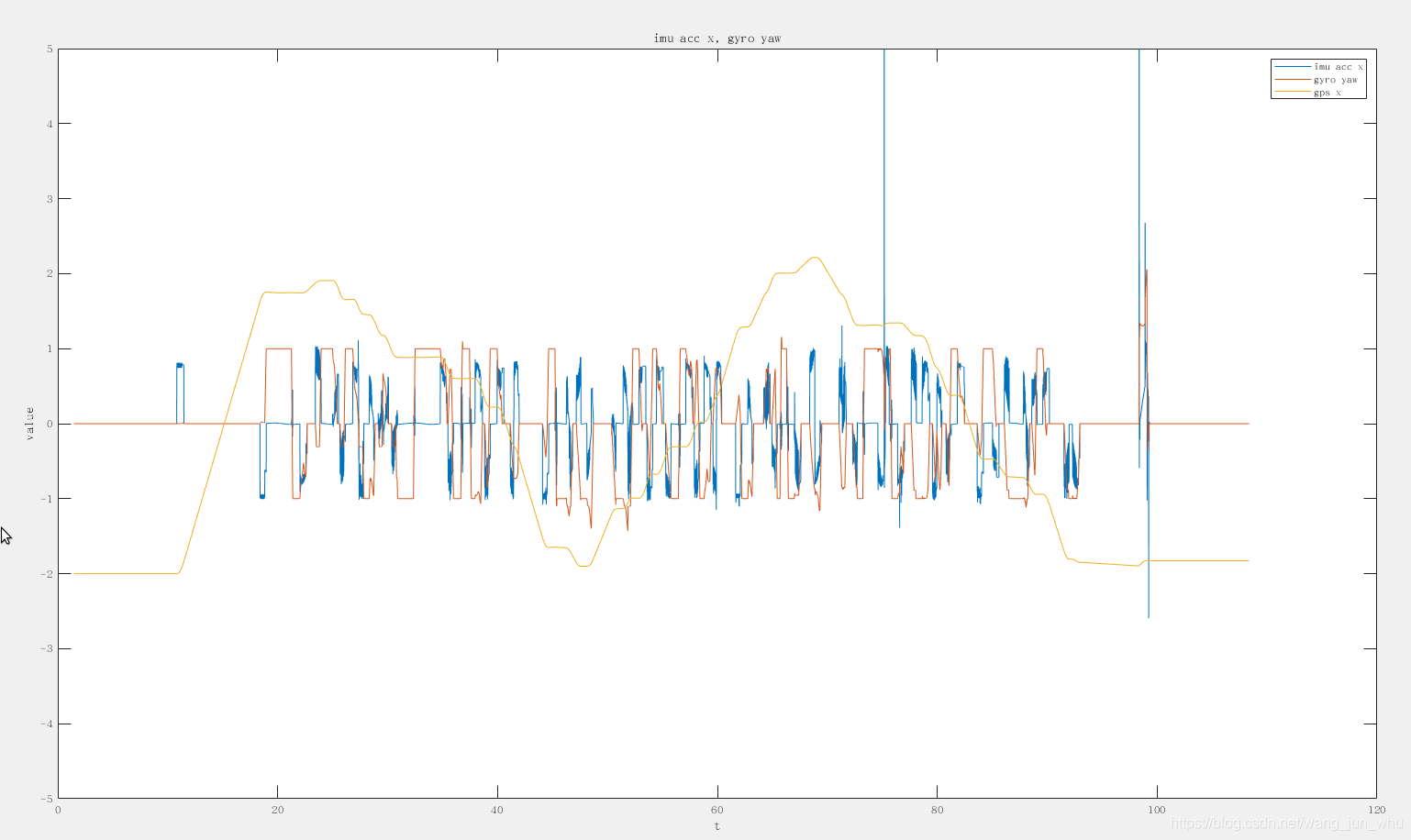Click y-axis tick label -1
The image size is (1411, 840).
[46, 499]
